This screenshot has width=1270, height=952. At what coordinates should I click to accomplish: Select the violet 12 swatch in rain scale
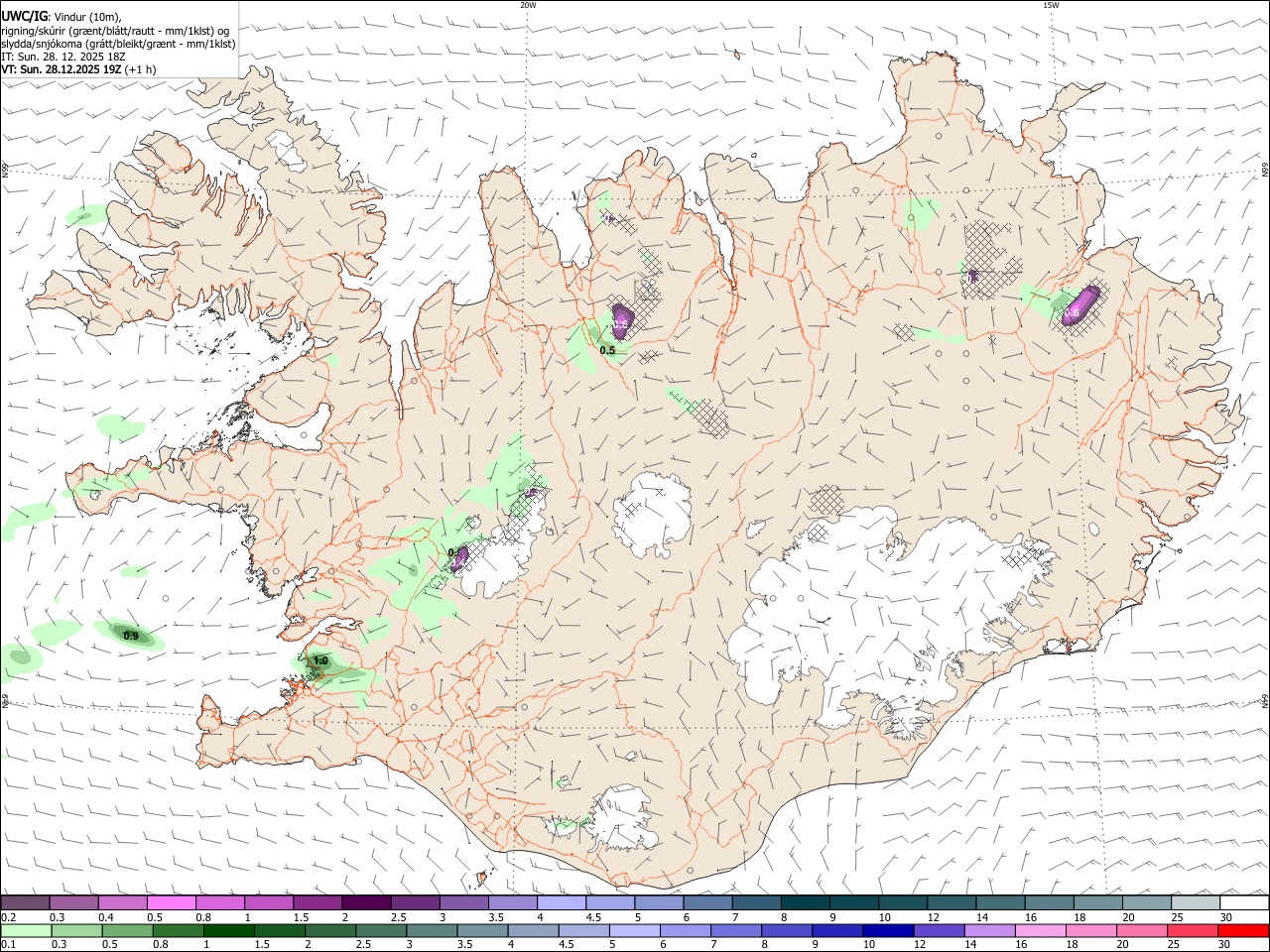938,931
